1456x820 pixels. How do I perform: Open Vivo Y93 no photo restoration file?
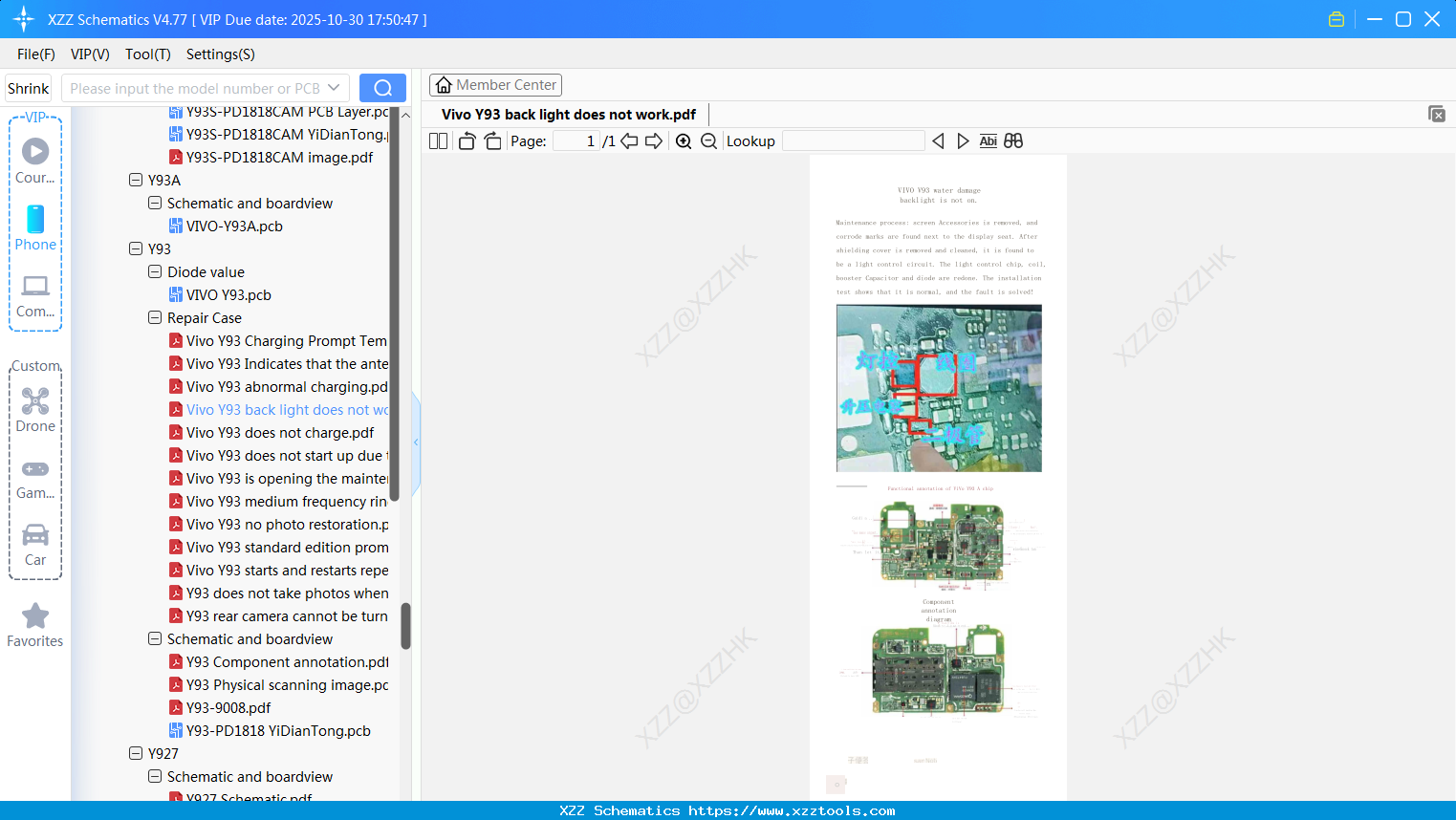click(x=286, y=525)
